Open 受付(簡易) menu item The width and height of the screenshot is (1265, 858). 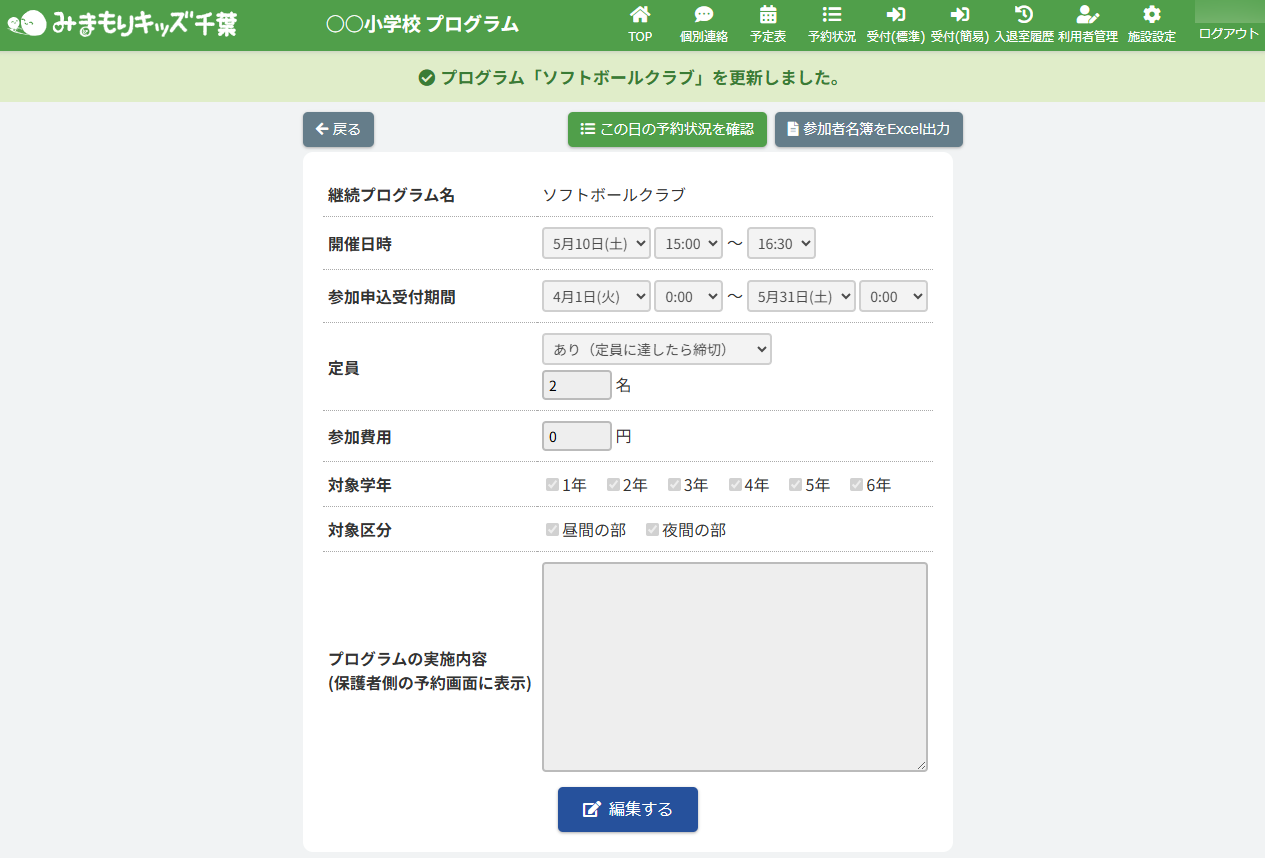pyautogui.click(x=959, y=25)
